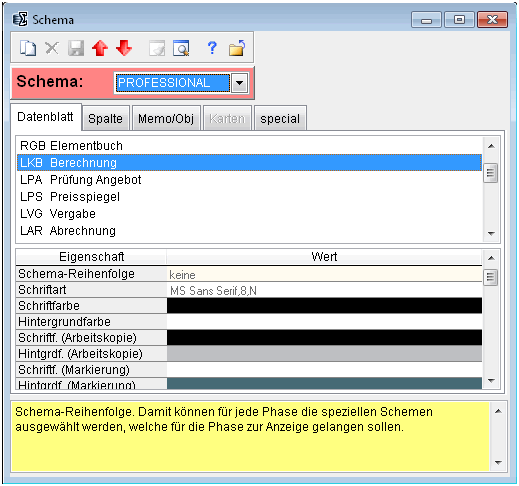Click the save floppy disk icon
The image size is (519, 486).
(76, 48)
